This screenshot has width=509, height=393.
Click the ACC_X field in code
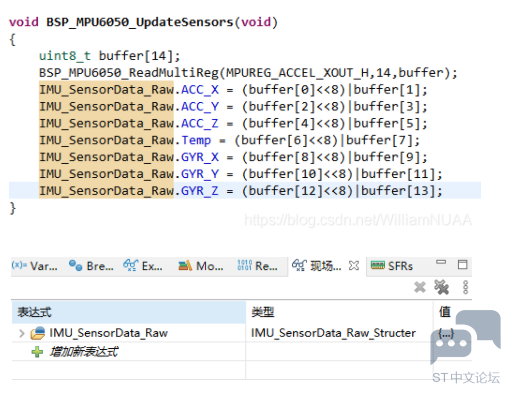click(x=200, y=90)
